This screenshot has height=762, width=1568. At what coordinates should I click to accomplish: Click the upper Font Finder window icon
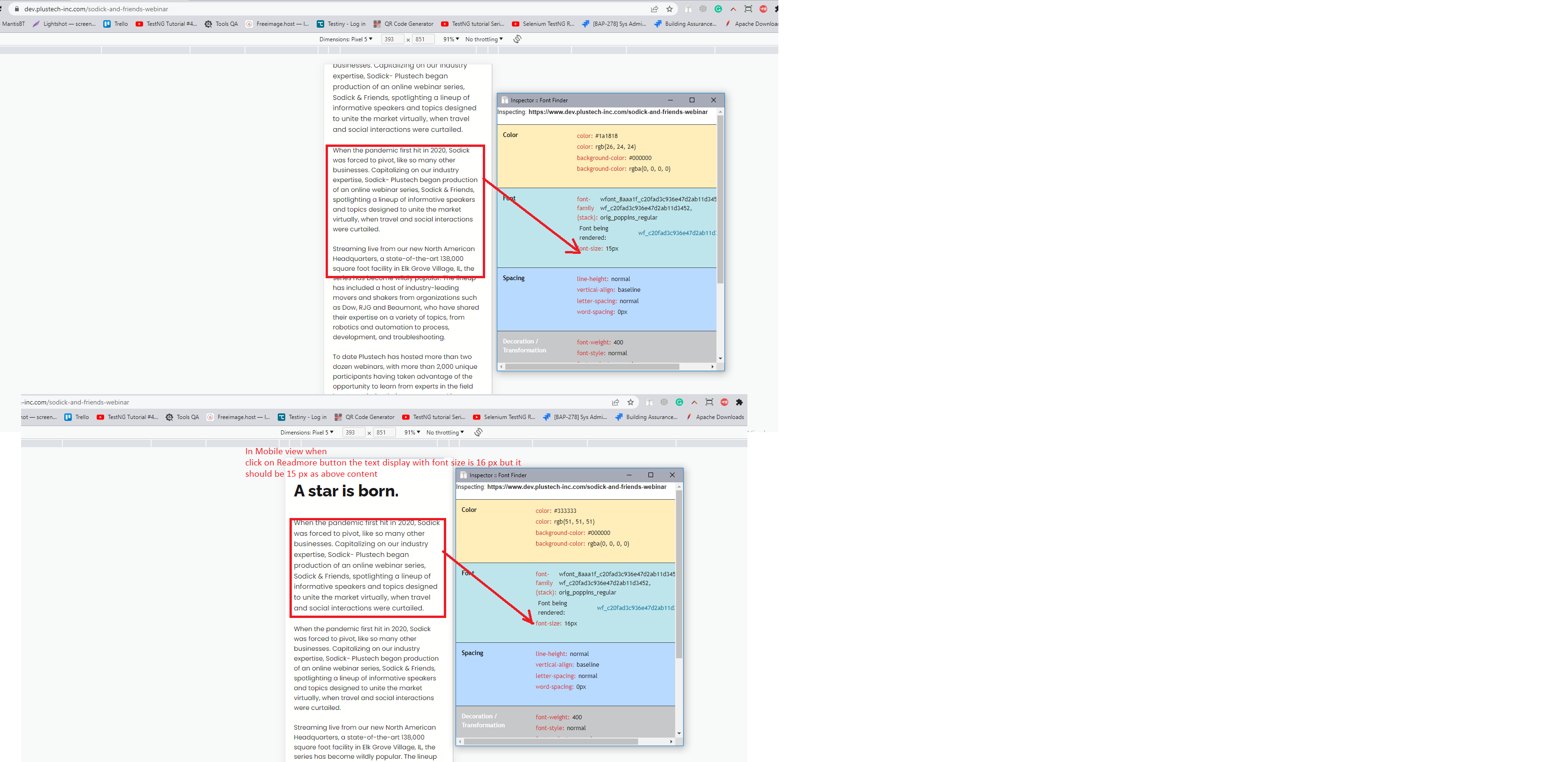point(505,100)
